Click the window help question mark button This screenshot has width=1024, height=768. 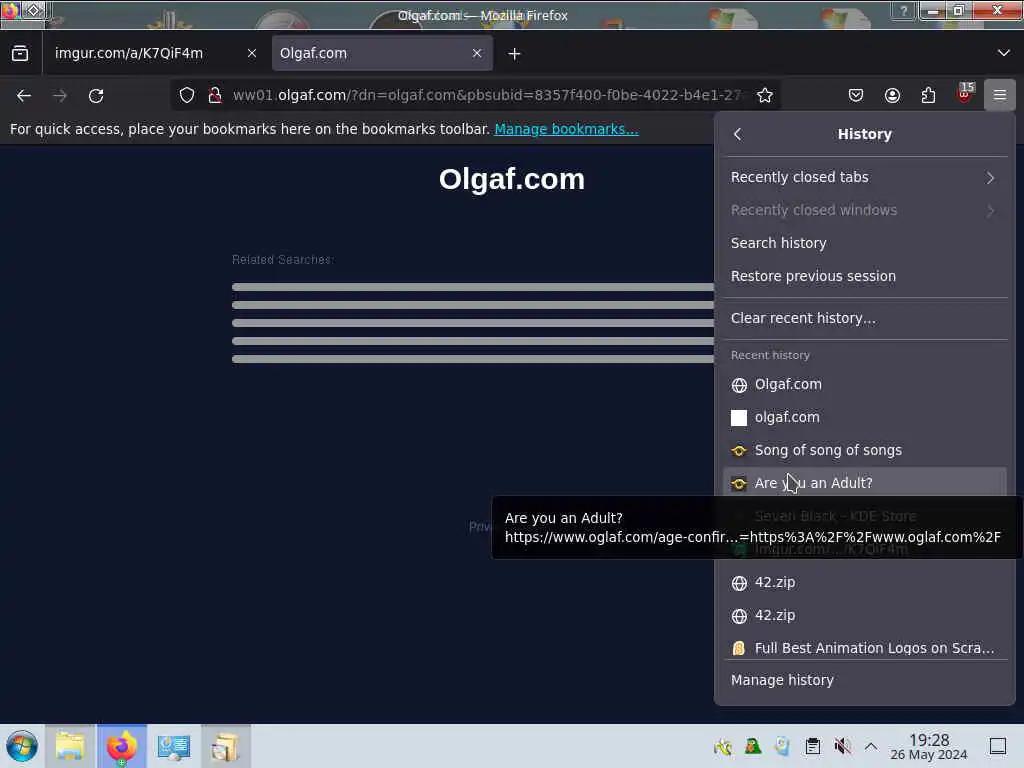[904, 11]
